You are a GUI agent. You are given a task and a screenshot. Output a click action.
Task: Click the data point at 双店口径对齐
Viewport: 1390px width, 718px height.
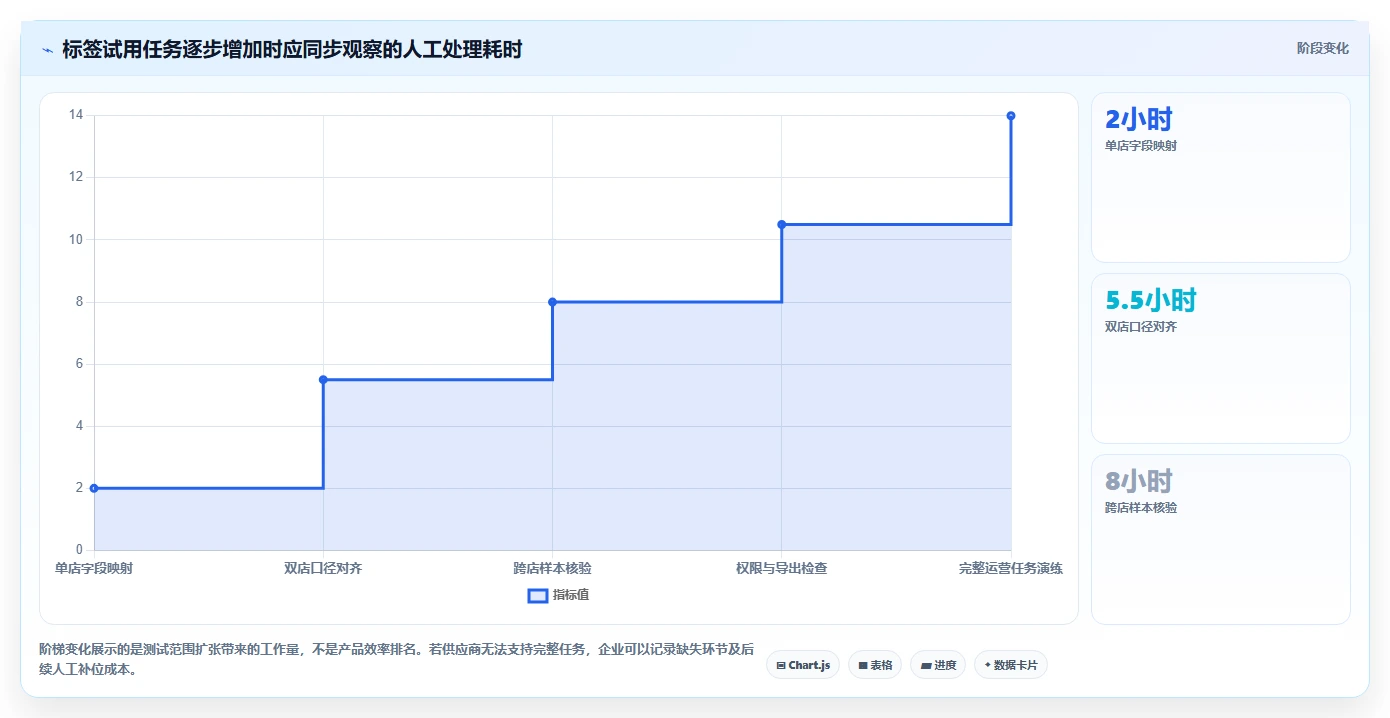pyautogui.click(x=323, y=379)
